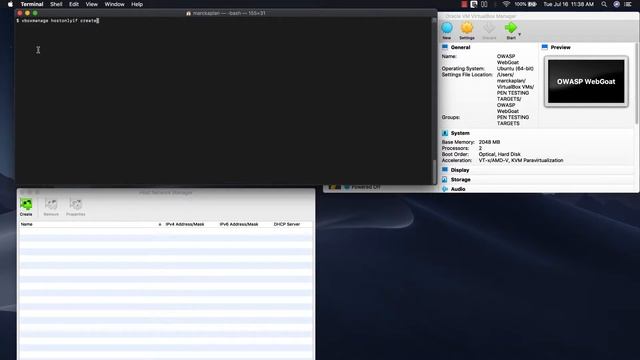Start the OWASP WebGoat VM

[511, 31]
